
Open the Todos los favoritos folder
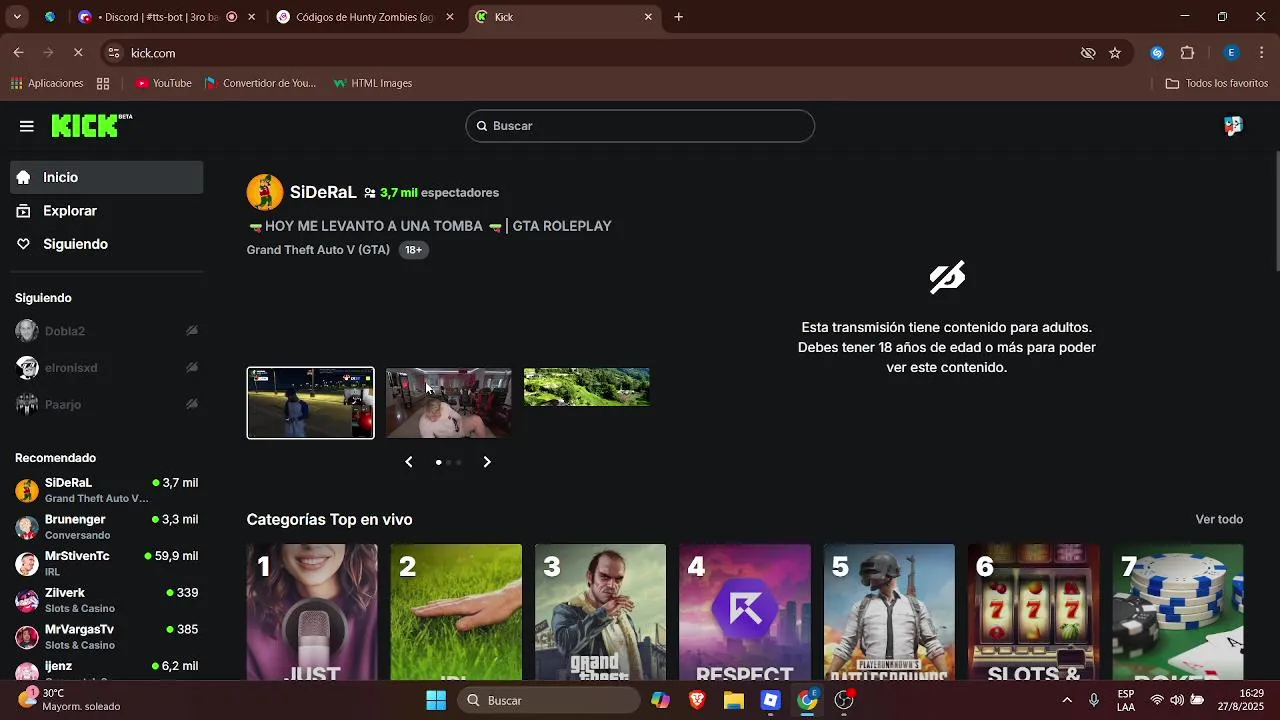(x=1217, y=83)
